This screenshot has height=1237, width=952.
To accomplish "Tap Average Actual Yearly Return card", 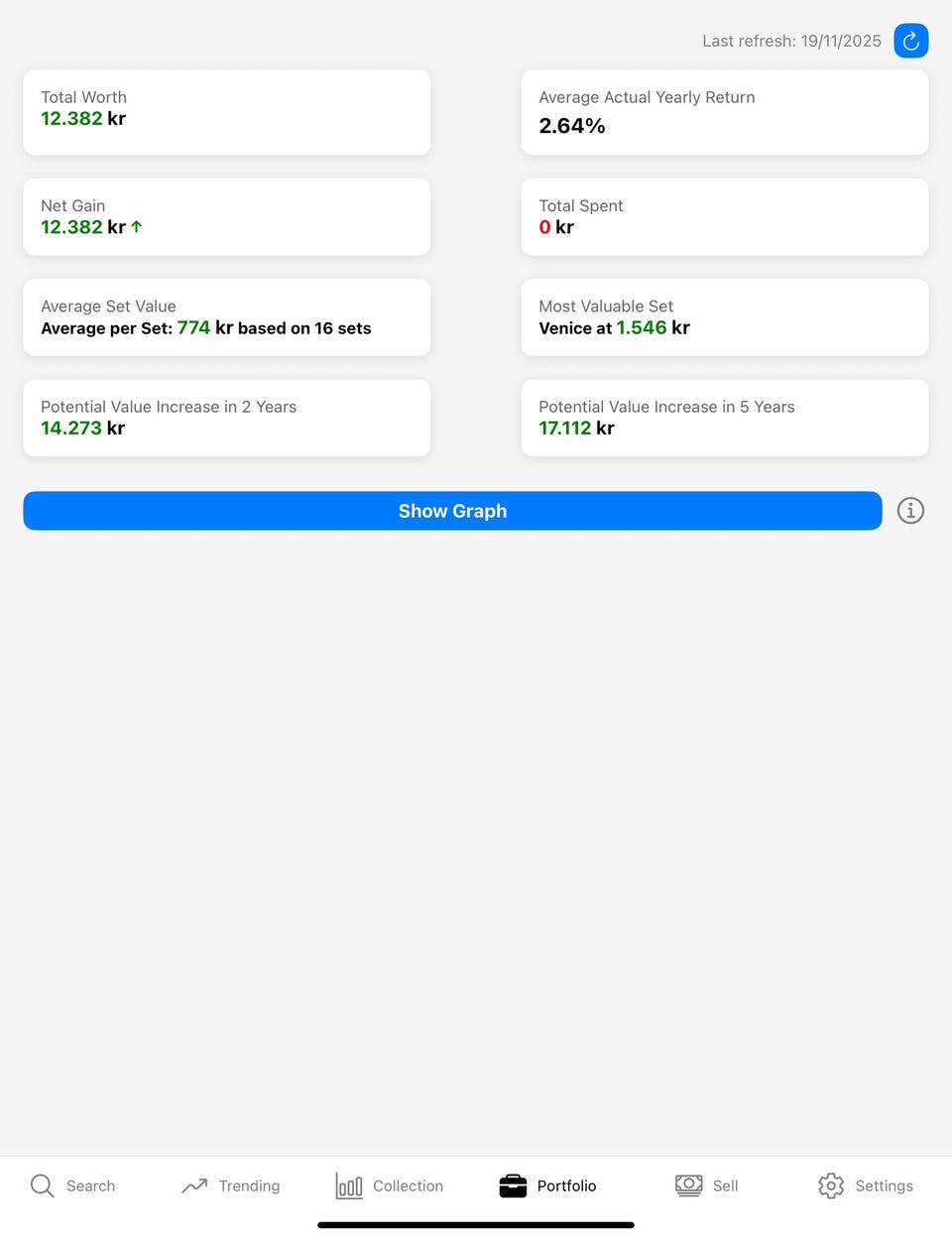I will point(724,112).
